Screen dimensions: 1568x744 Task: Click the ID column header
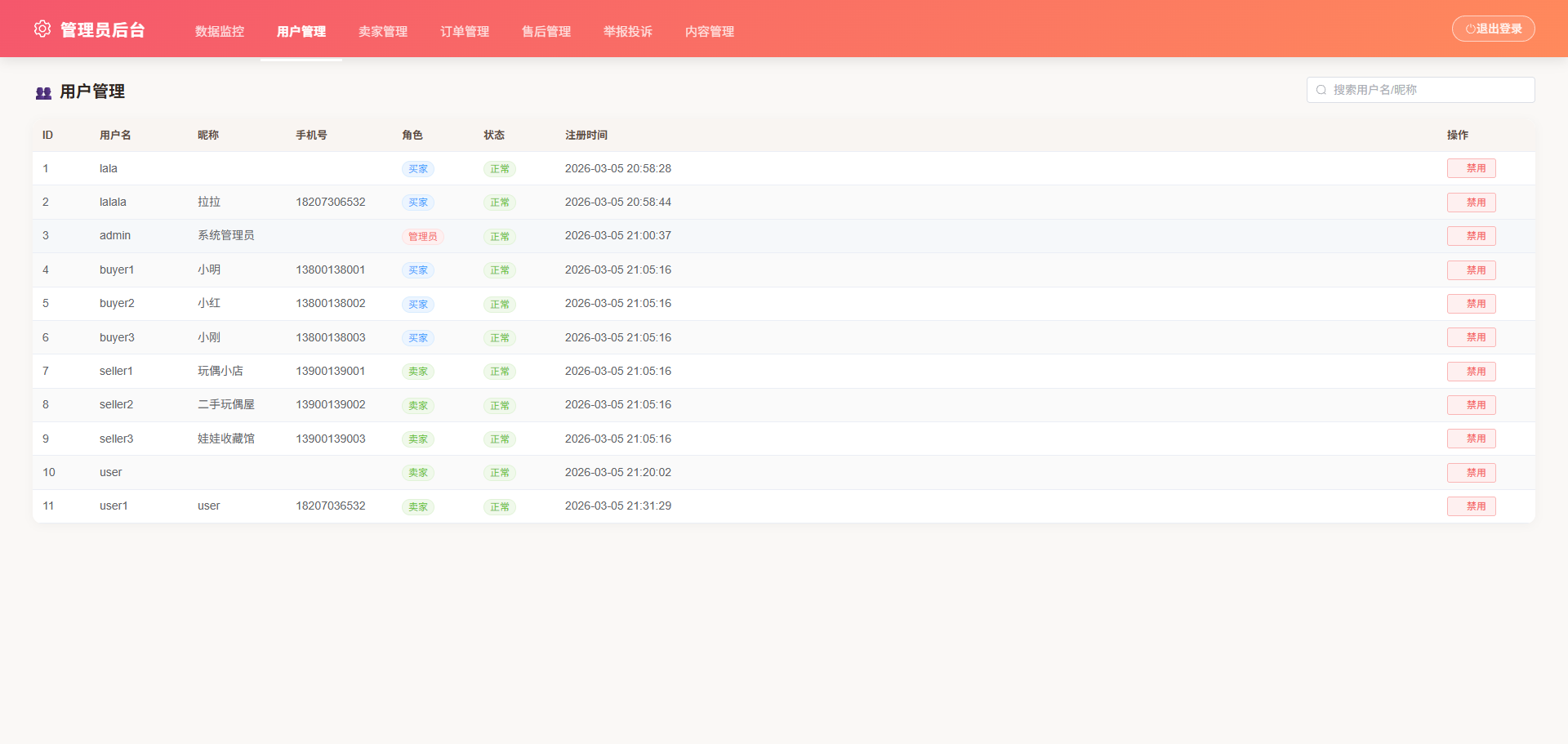[47, 135]
